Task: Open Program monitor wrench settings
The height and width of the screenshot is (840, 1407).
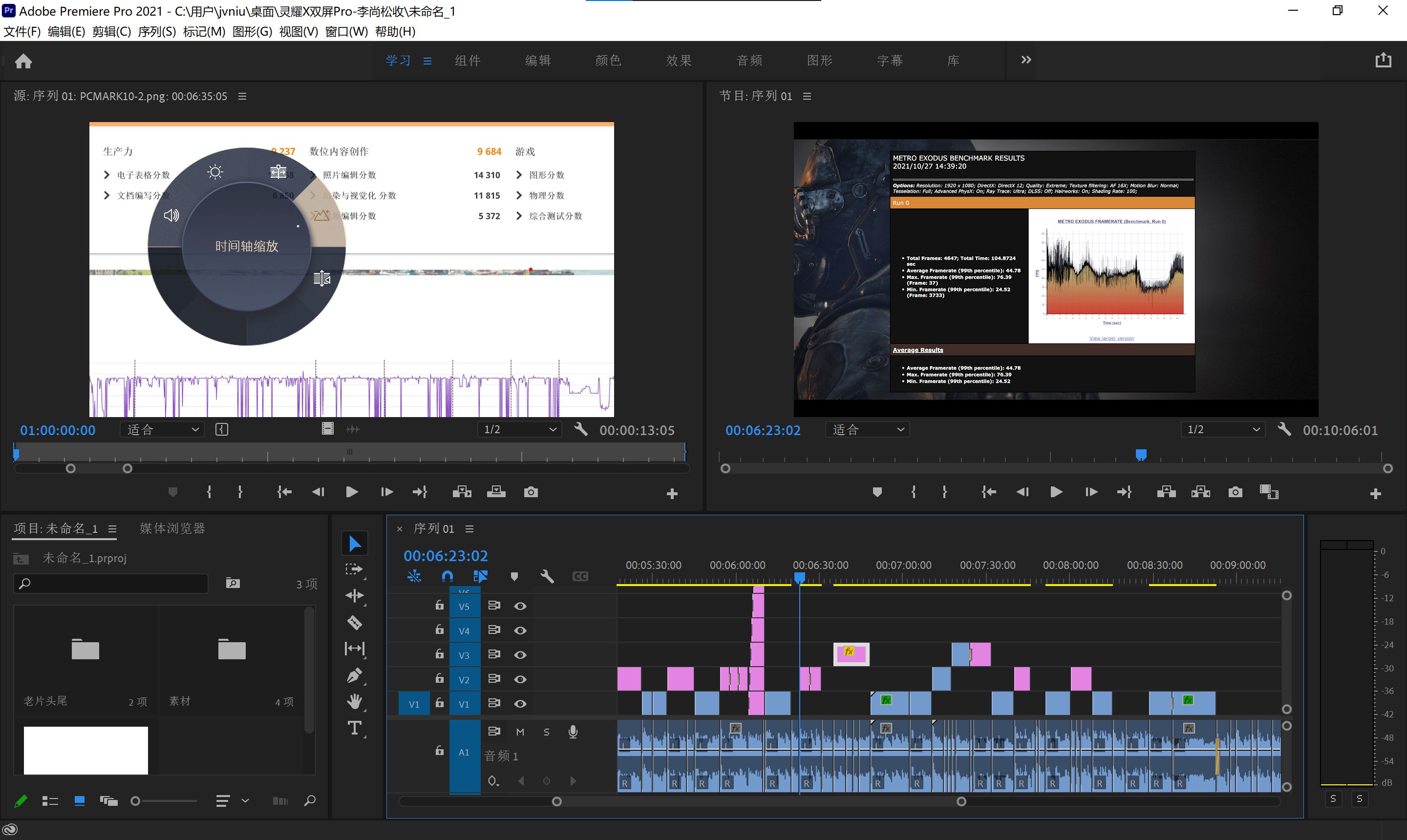Action: pos(1284,430)
